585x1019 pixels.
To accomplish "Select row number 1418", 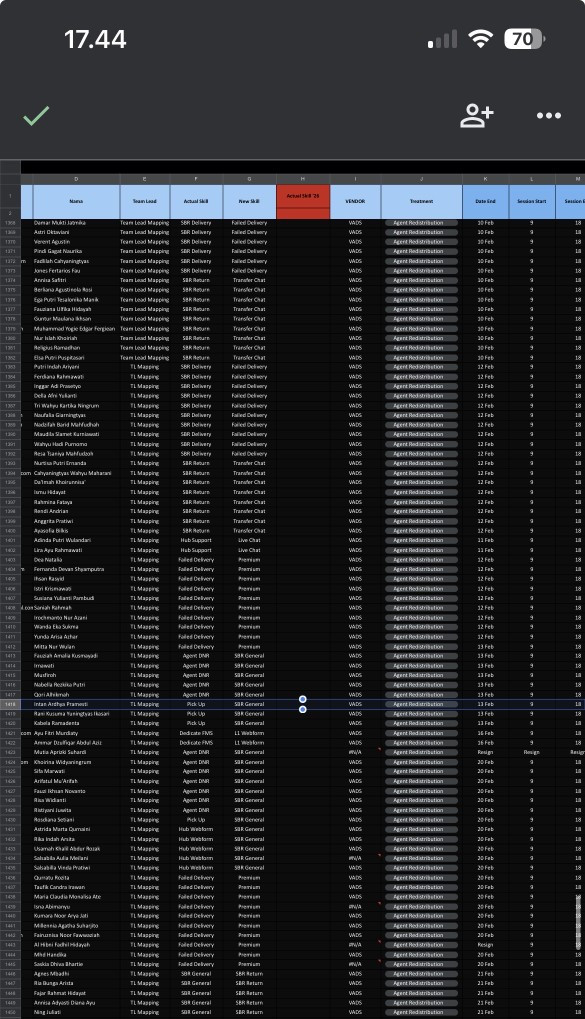I will [x=10, y=704].
